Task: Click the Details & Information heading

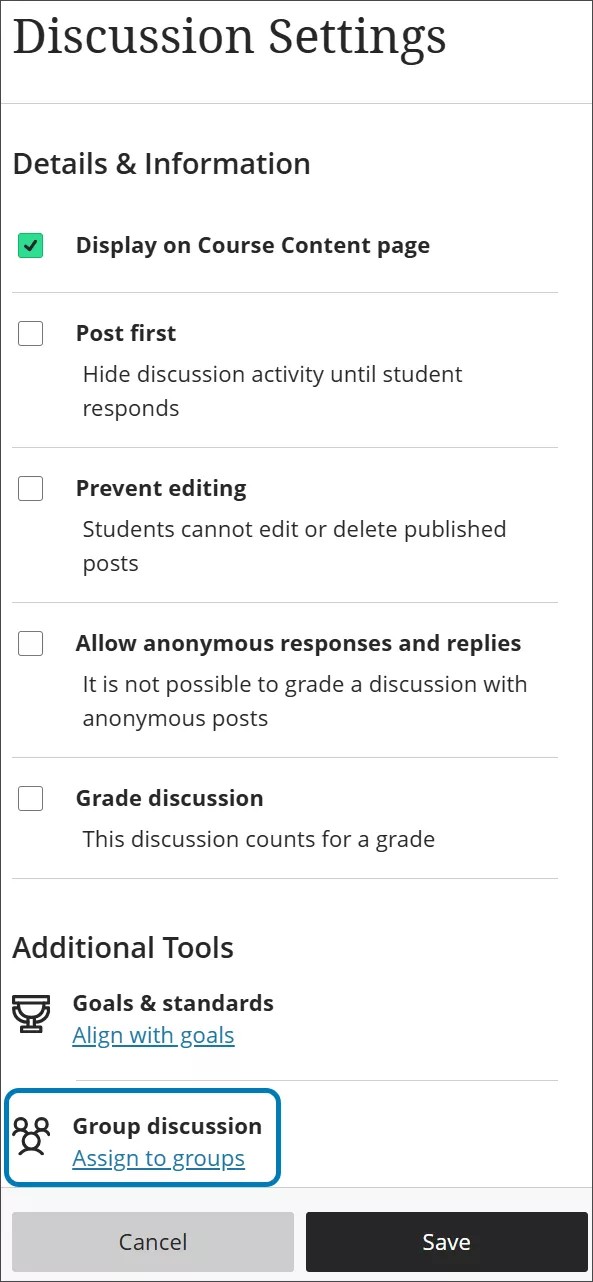Action: pyautogui.click(x=161, y=163)
